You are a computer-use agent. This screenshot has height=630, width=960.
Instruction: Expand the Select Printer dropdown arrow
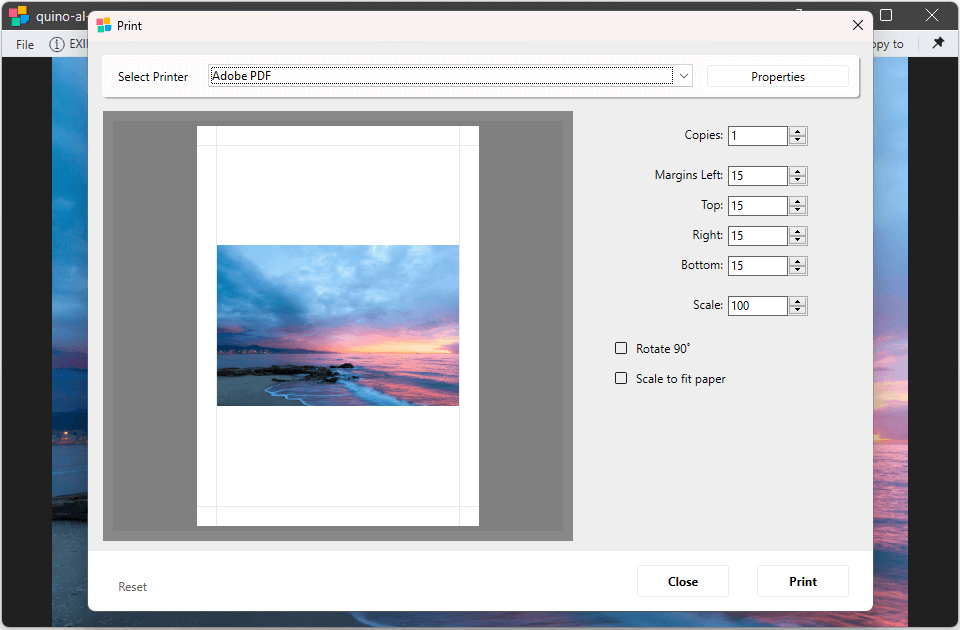click(x=683, y=76)
